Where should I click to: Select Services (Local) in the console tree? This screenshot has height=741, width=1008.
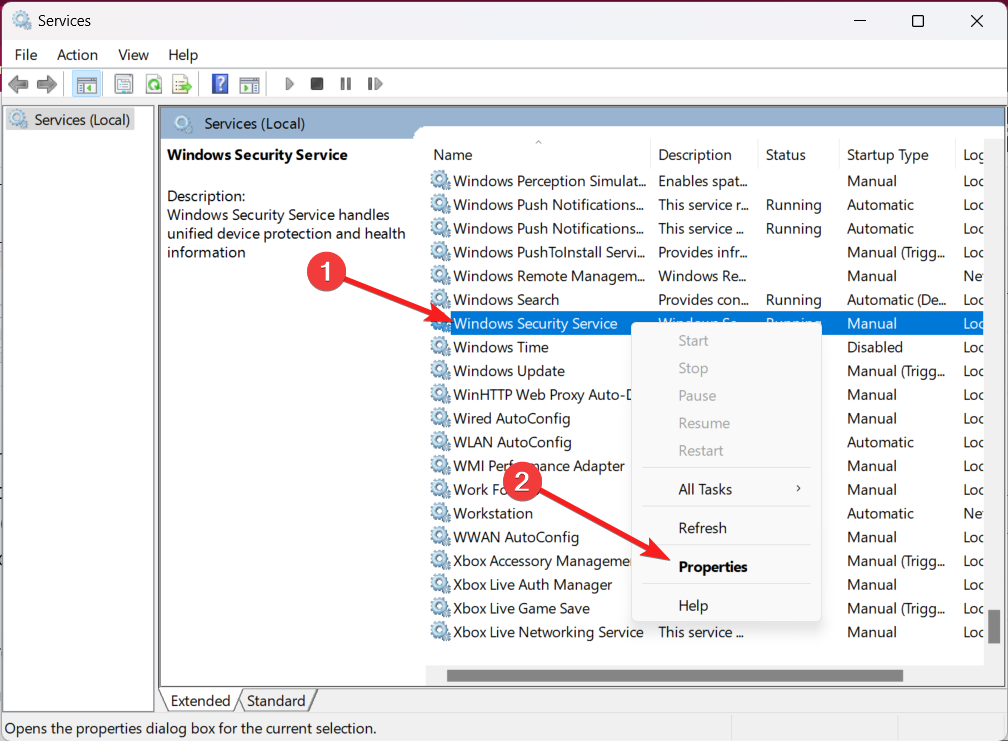pos(71,120)
